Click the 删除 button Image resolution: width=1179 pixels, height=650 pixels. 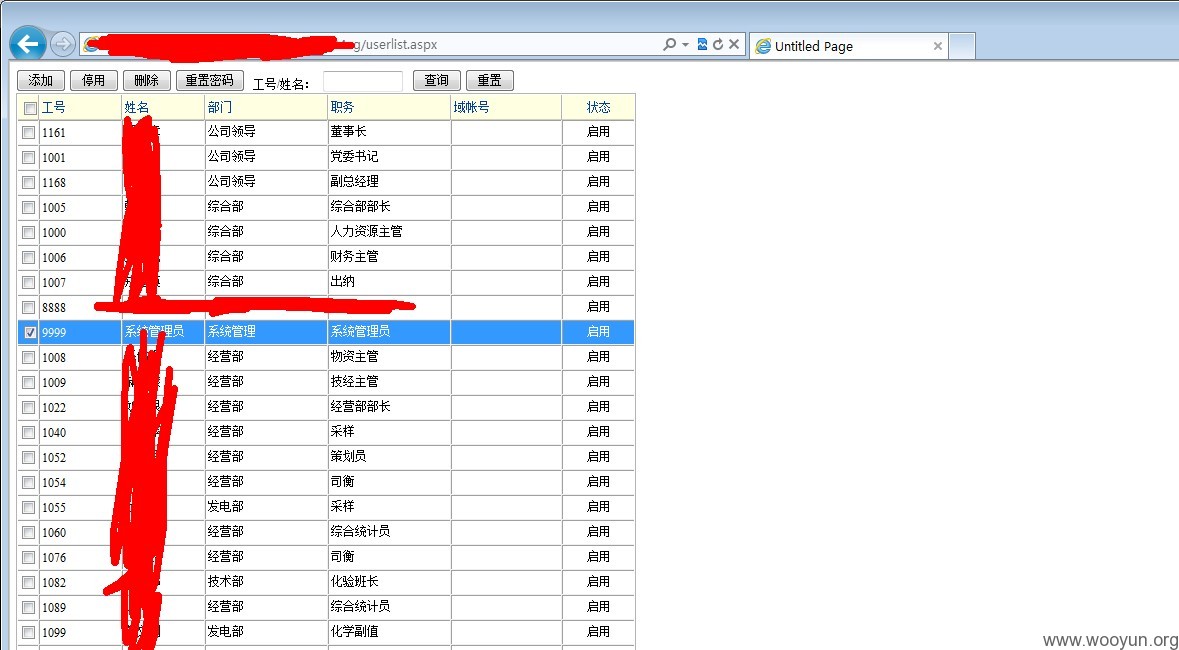tap(147, 80)
